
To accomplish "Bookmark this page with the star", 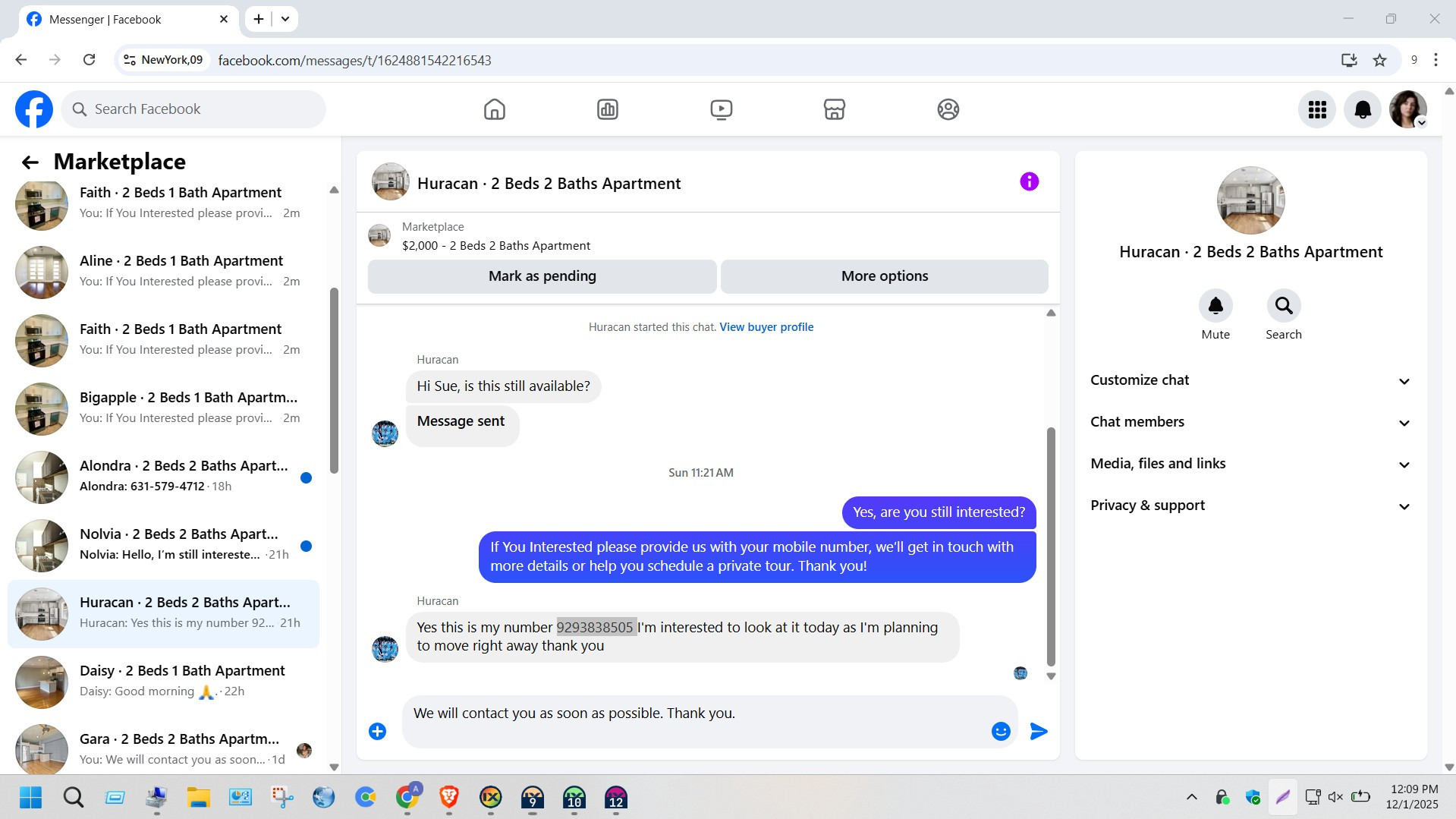I will 1379,60.
